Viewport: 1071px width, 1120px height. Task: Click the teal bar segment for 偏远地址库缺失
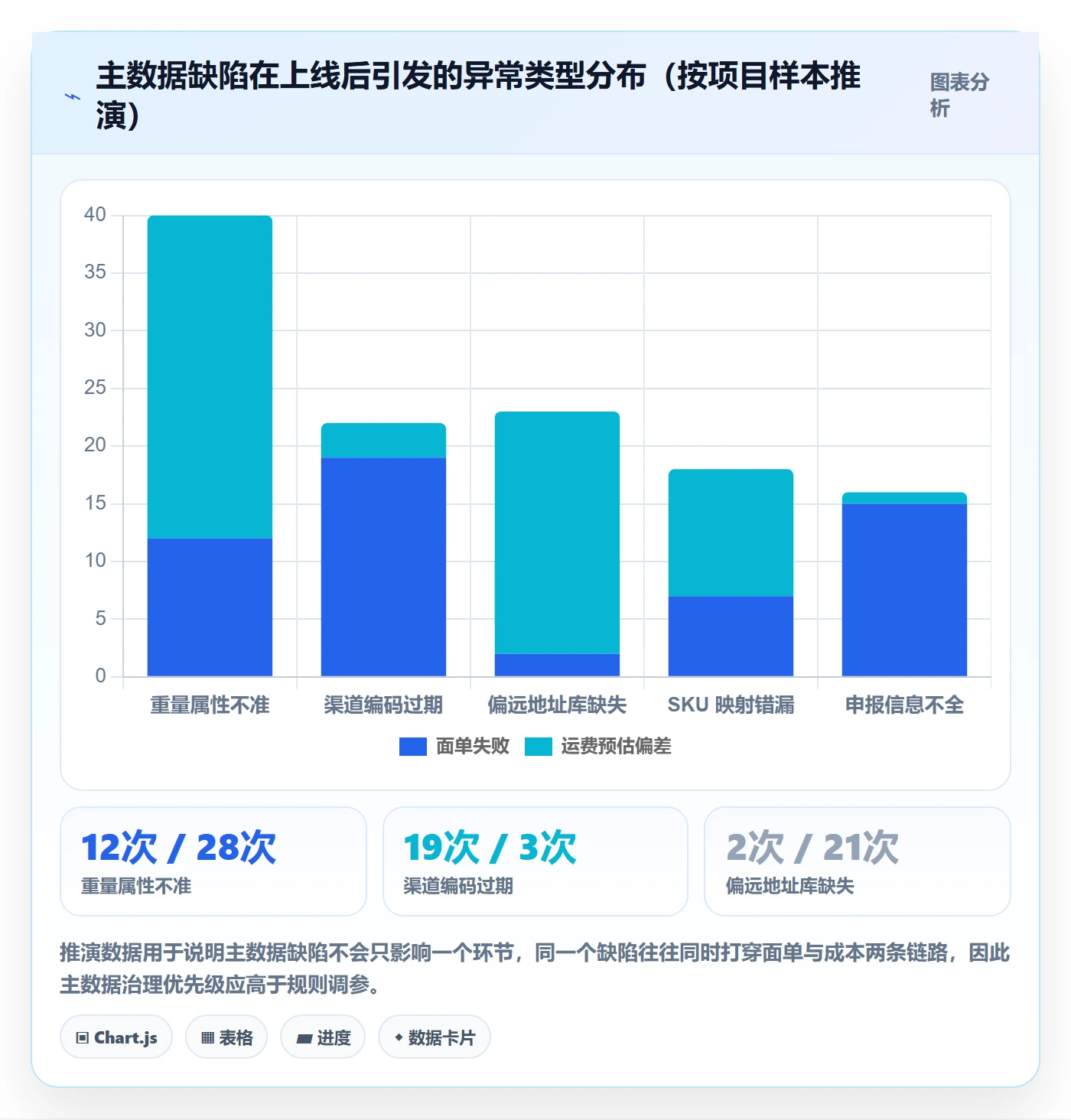point(557,532)
